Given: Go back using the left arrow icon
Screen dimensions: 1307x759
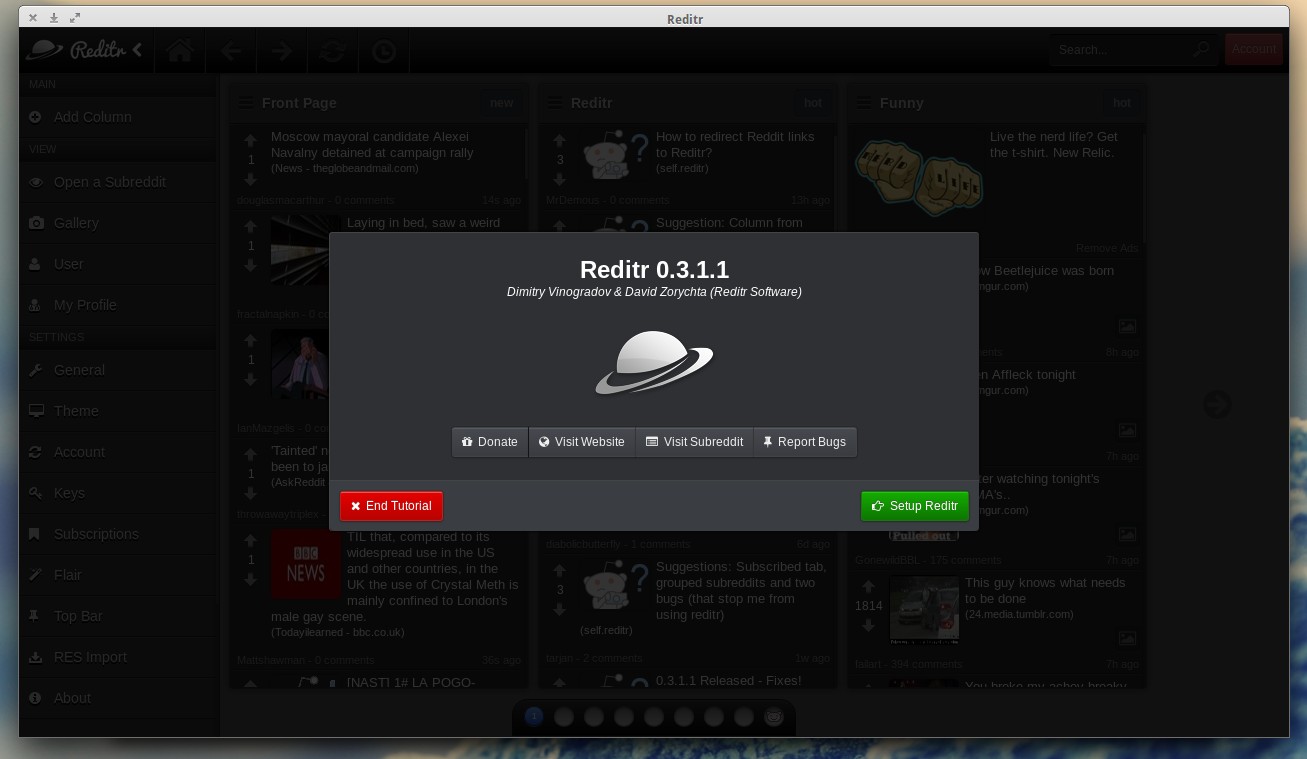Looking at the screenshot, I should pyautogui.click(x=231, y=50).
